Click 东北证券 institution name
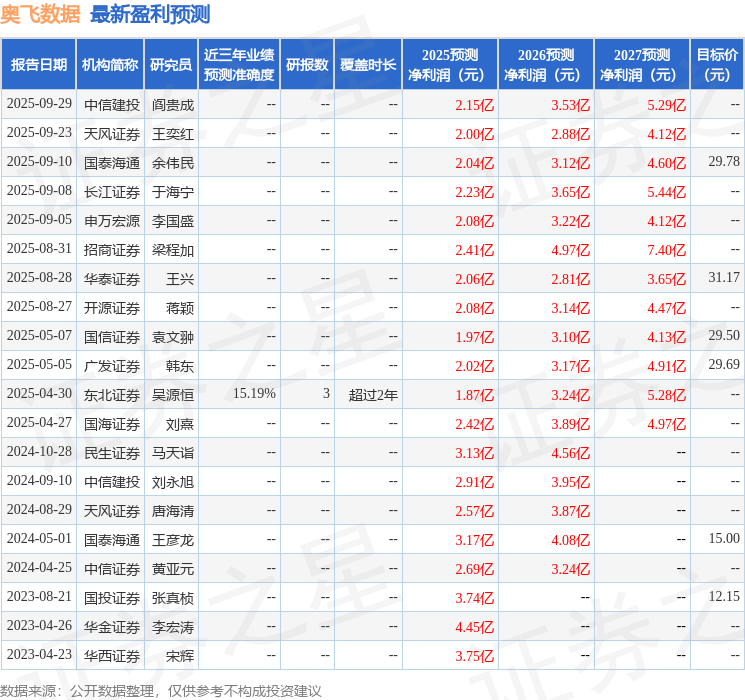Image resolution: width=745 pixels, height=700 pixels. point(111,395)
